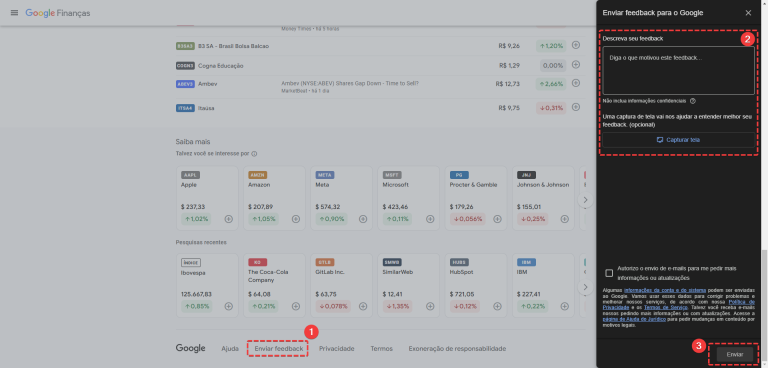Add HubSpot to watchlist

pos(497,306)
